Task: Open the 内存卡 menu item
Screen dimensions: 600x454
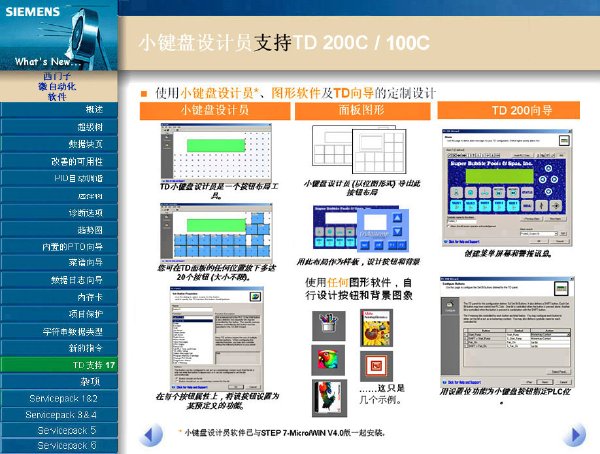Action: pos(59,297)
